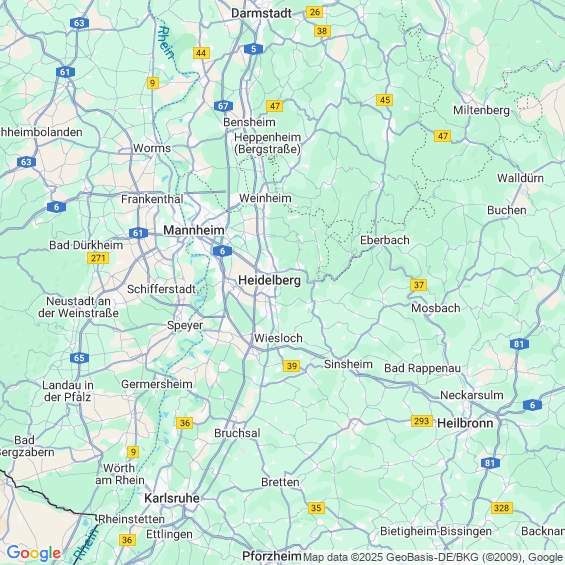The image size is (565, 565).
Task: Select the Heidelberg city label
Action: click(270, 280)
